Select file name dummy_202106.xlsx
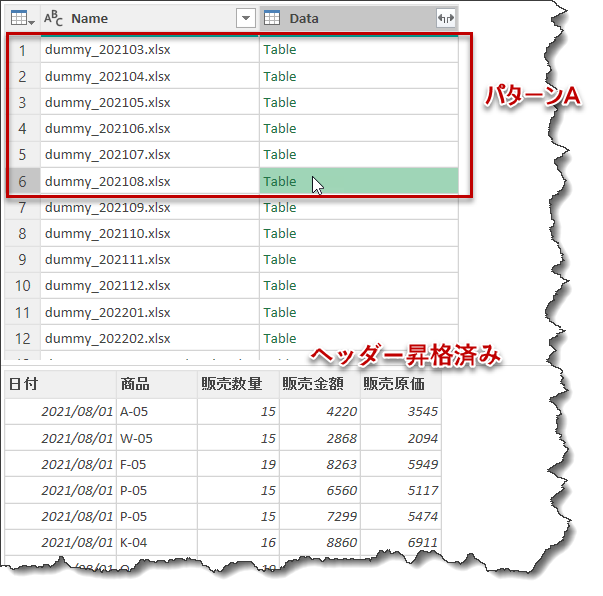 (107, 128)
